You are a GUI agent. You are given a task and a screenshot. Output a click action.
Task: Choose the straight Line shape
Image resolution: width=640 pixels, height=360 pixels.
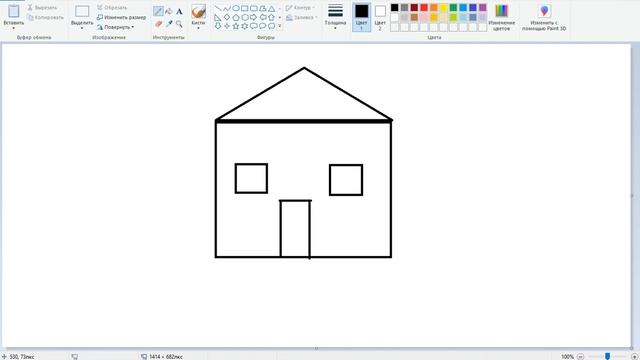click(x=218, y=8)
